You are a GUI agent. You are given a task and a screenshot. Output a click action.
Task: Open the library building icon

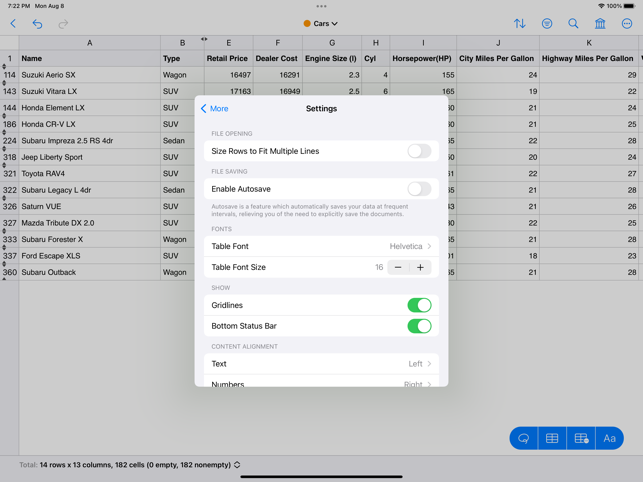[x=600, y=23]
